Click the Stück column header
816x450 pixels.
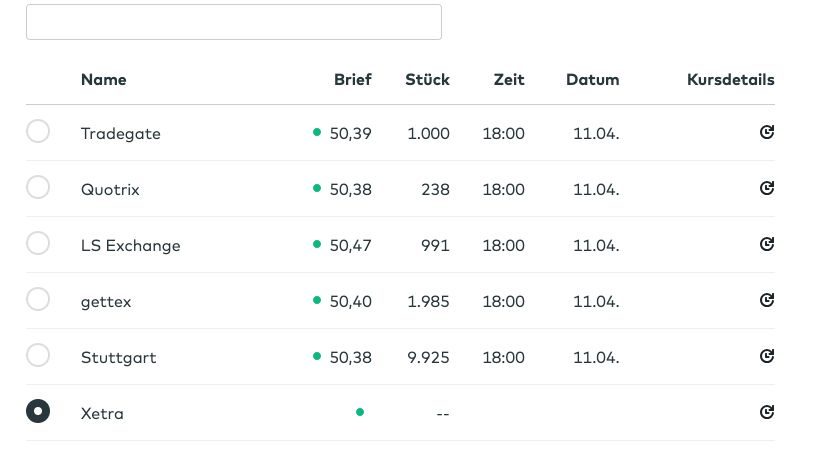pyautogui.click(x=427, y=80)
